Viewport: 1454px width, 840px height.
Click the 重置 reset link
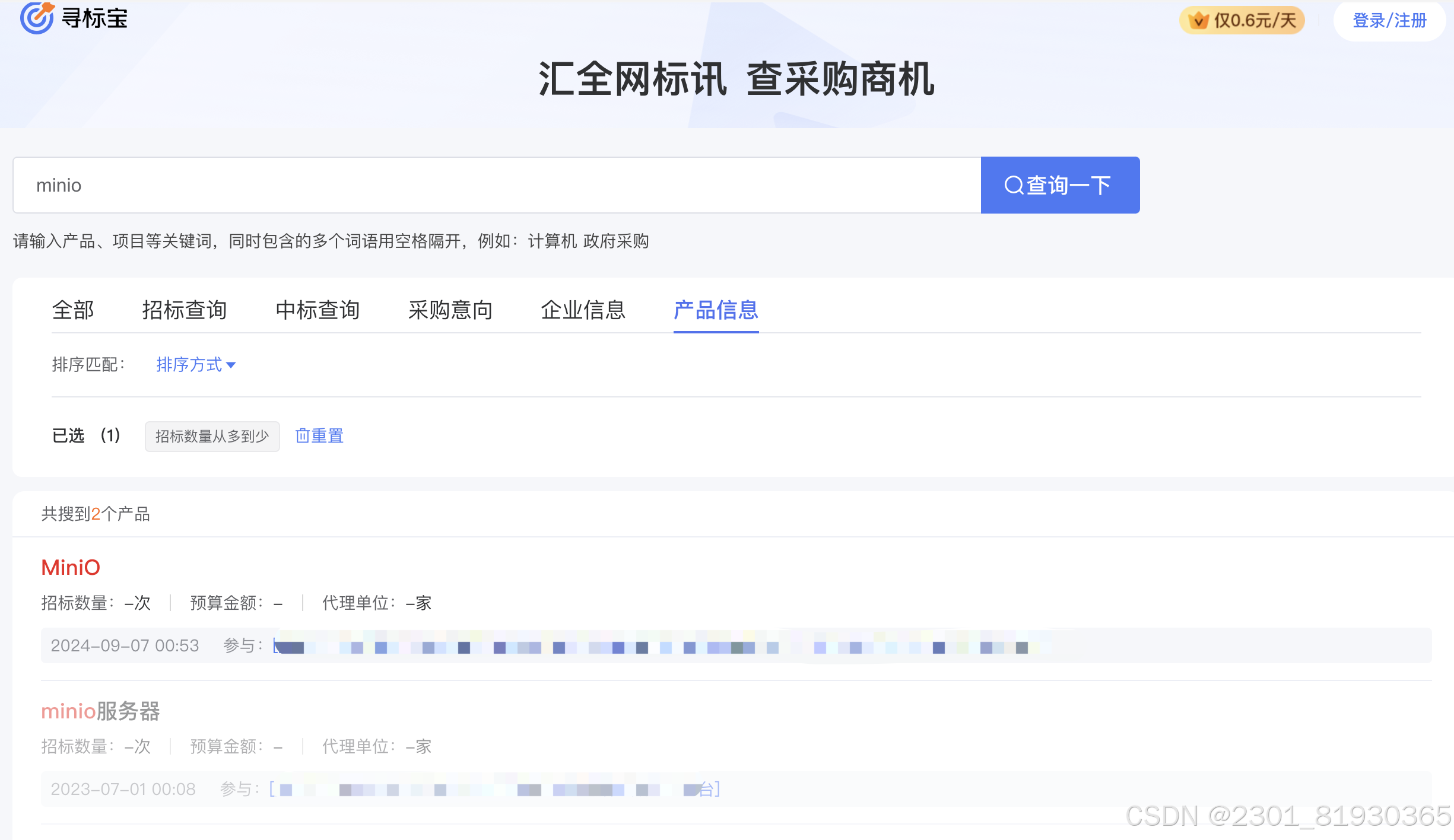point(319,436)
